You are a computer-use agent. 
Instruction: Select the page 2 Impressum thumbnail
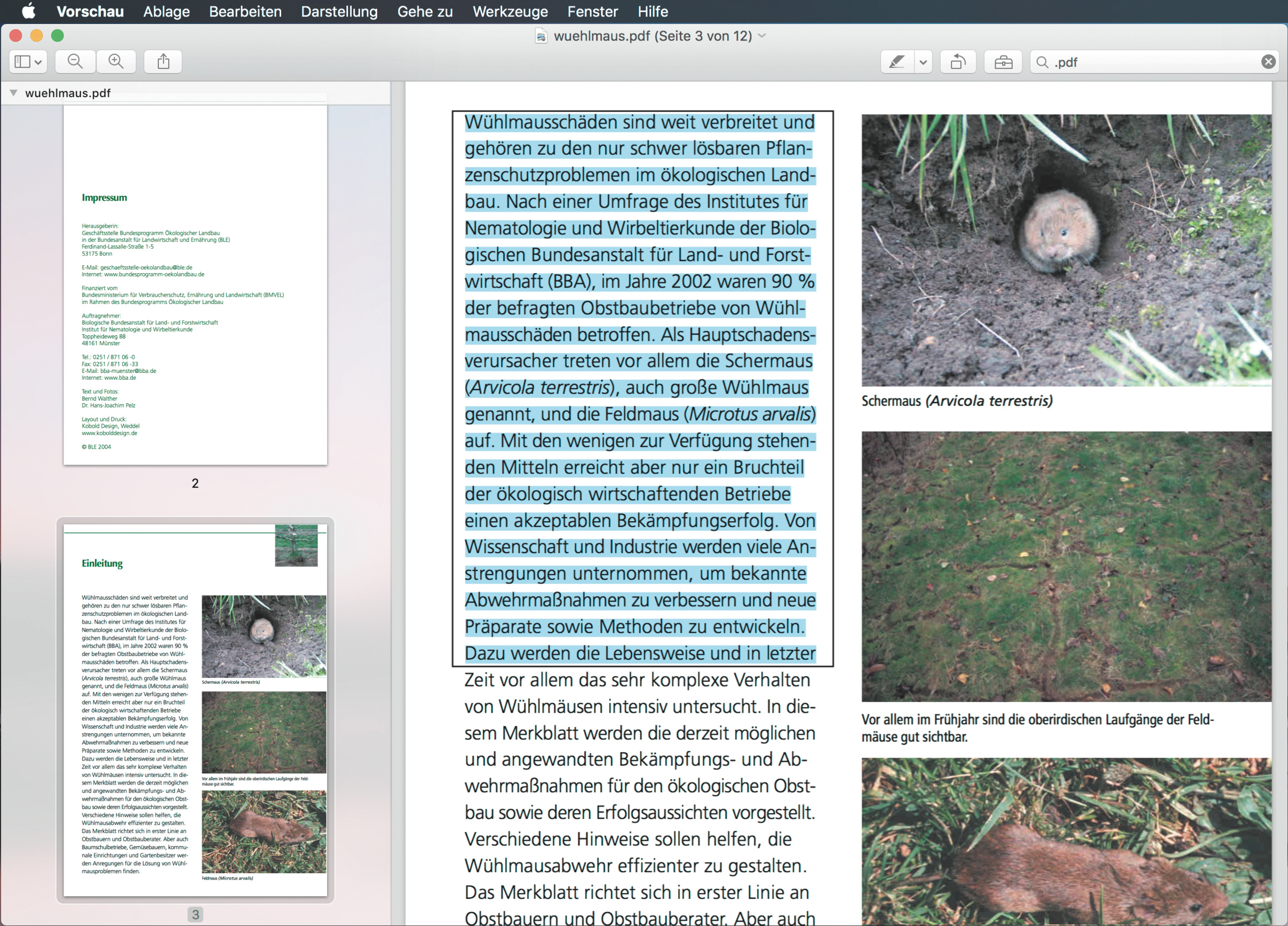click(x=195, y=284)
